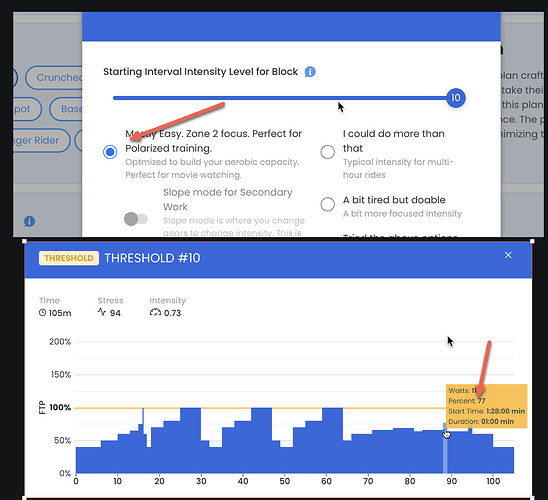Image resolution: width=548 pixels, height=500 pixels.
Task: Click the 'pot' tag chip on left
Action: coord(27,109)
